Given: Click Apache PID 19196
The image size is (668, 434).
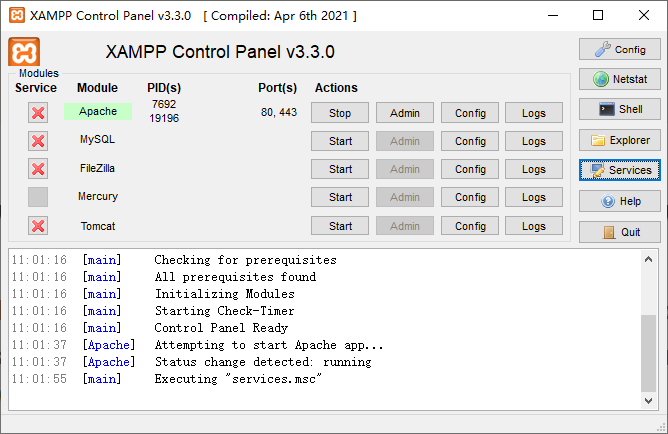Looking at the screenshot, I should [x=164, y=118].
